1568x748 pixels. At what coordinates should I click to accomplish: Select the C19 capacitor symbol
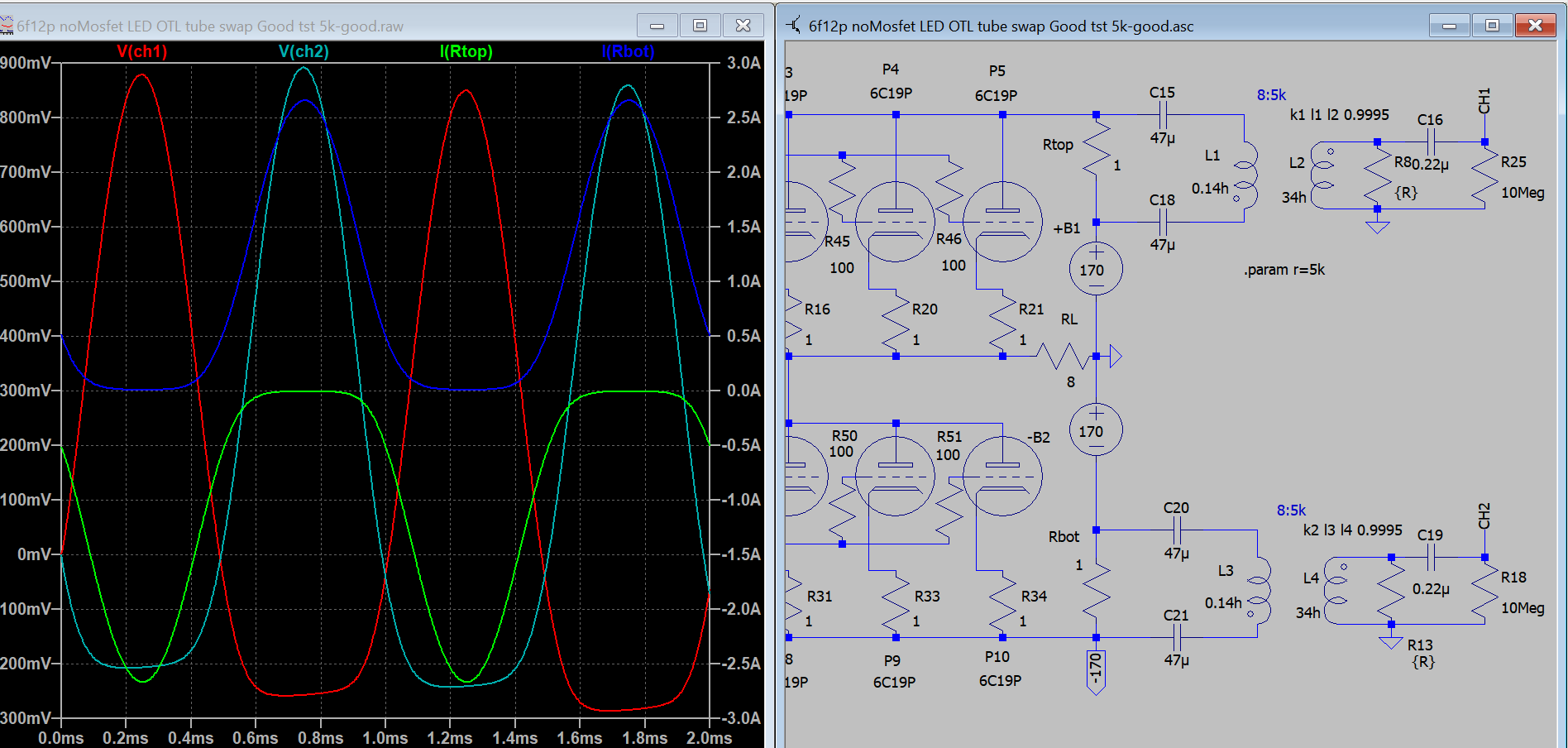tap(1431, 558)
